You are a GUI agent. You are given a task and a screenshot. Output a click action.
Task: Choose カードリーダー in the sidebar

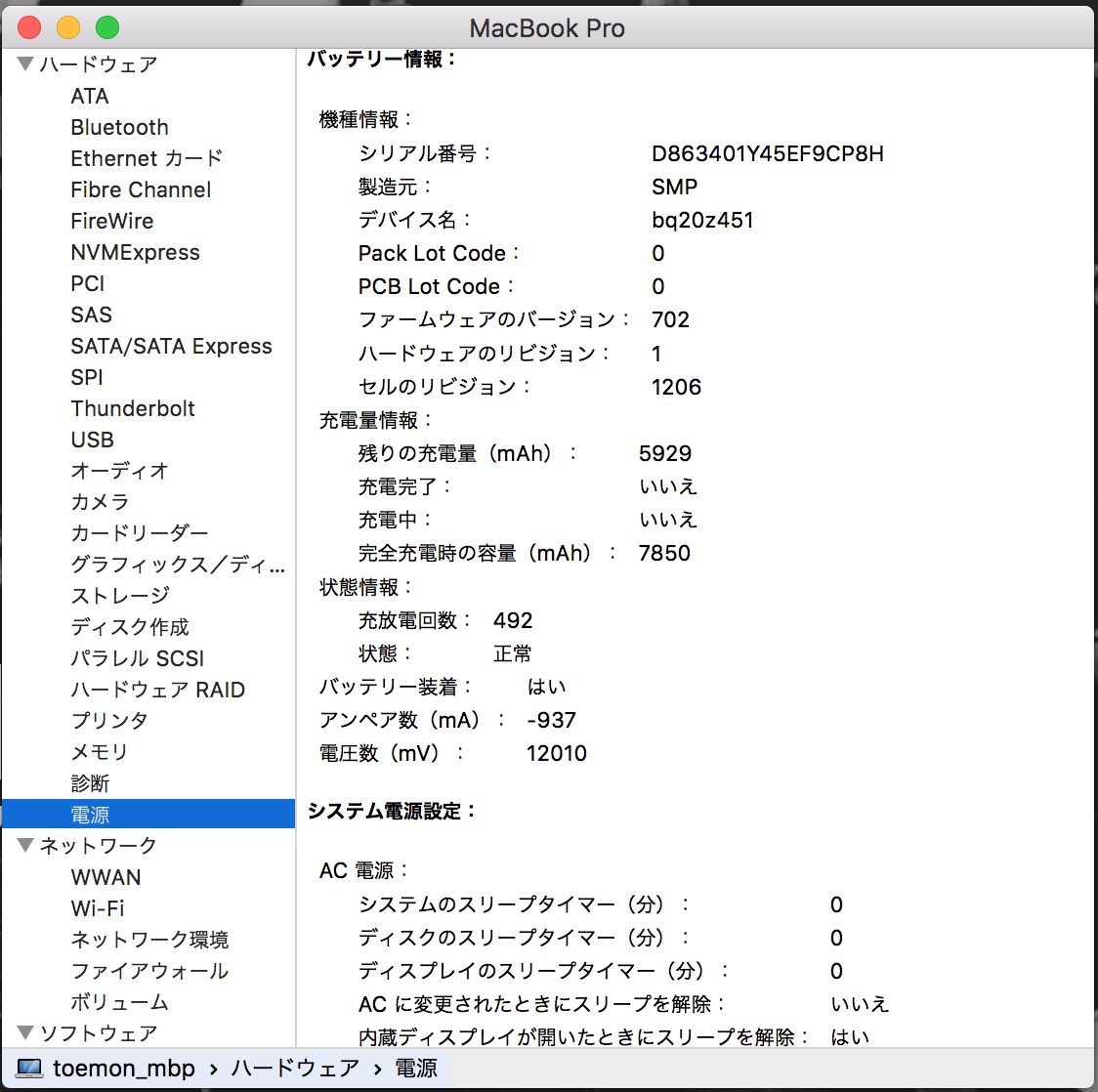(x=140, y=533)
